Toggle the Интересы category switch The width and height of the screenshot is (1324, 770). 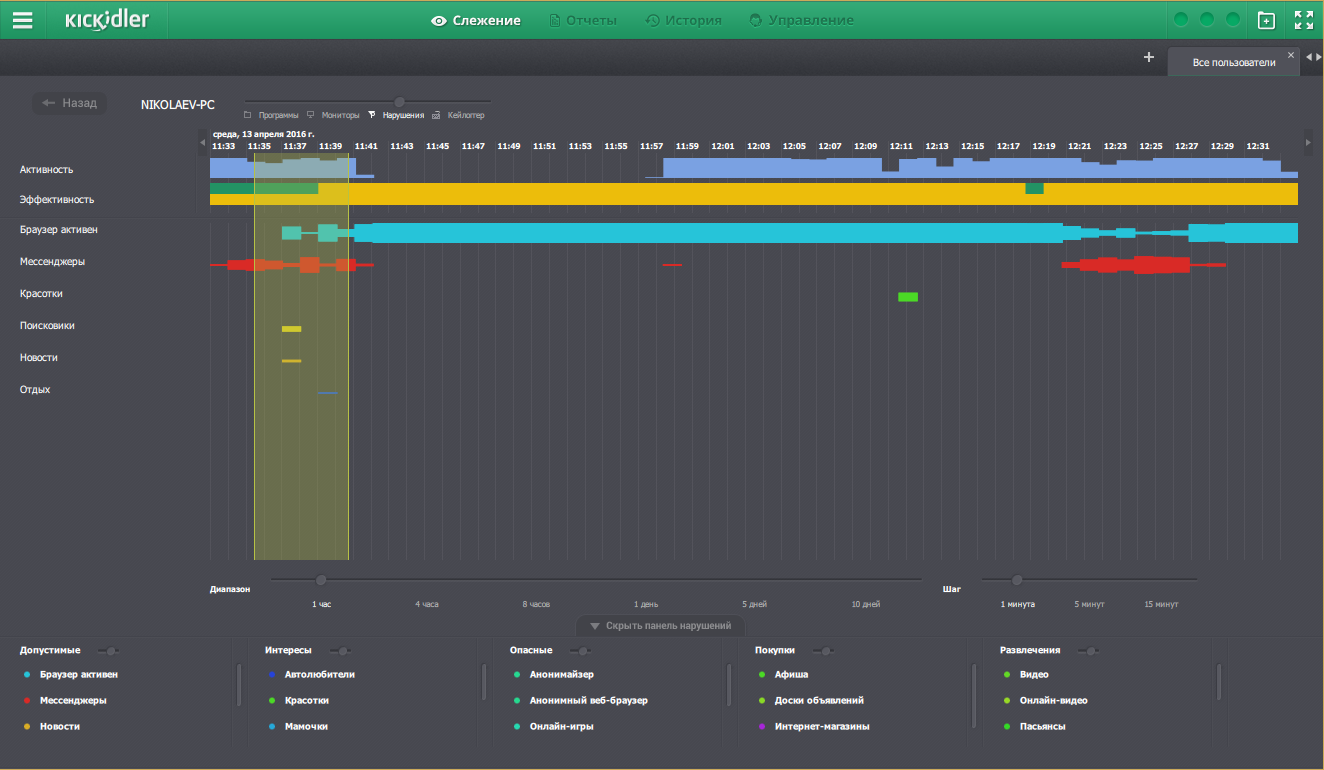[342, 651]
